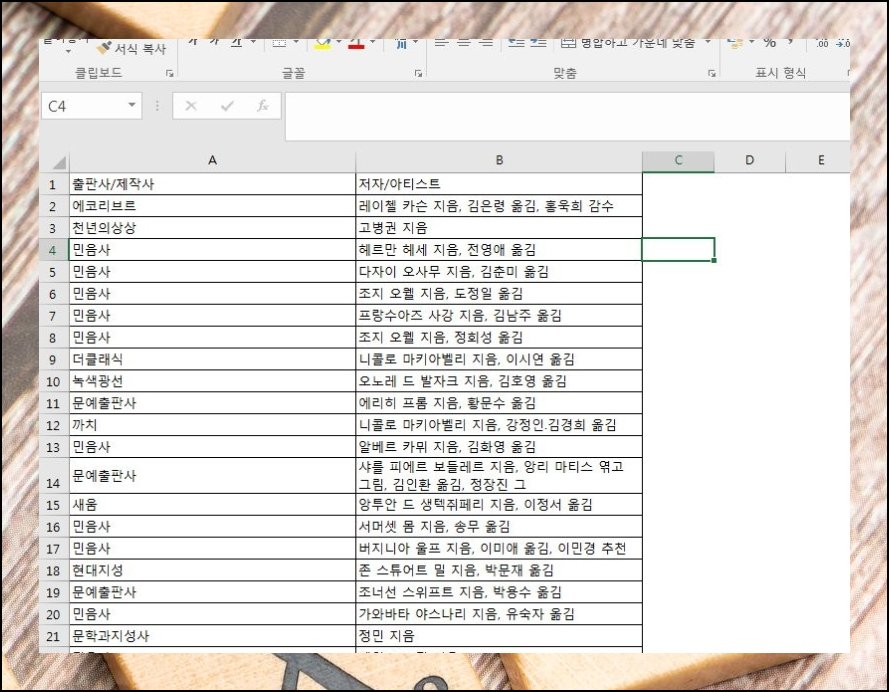The height and width of the screenshot is (692, 889).
Task: Click the cell '헤르만 헤세 지음, 전영애 옮김'
Action: click(499, 250)
